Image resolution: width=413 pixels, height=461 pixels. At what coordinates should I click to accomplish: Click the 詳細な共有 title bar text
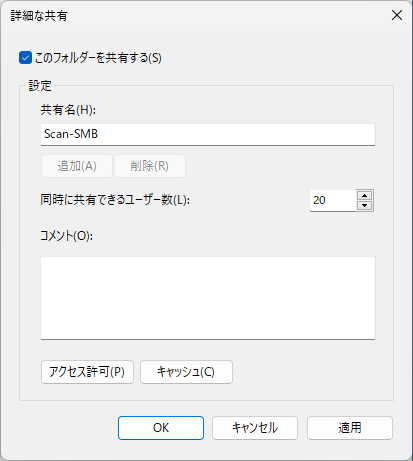click(39, 16)
